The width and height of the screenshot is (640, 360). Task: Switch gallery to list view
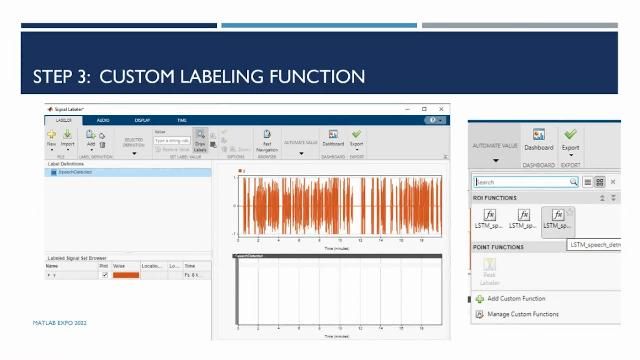(x=587, y=182)
